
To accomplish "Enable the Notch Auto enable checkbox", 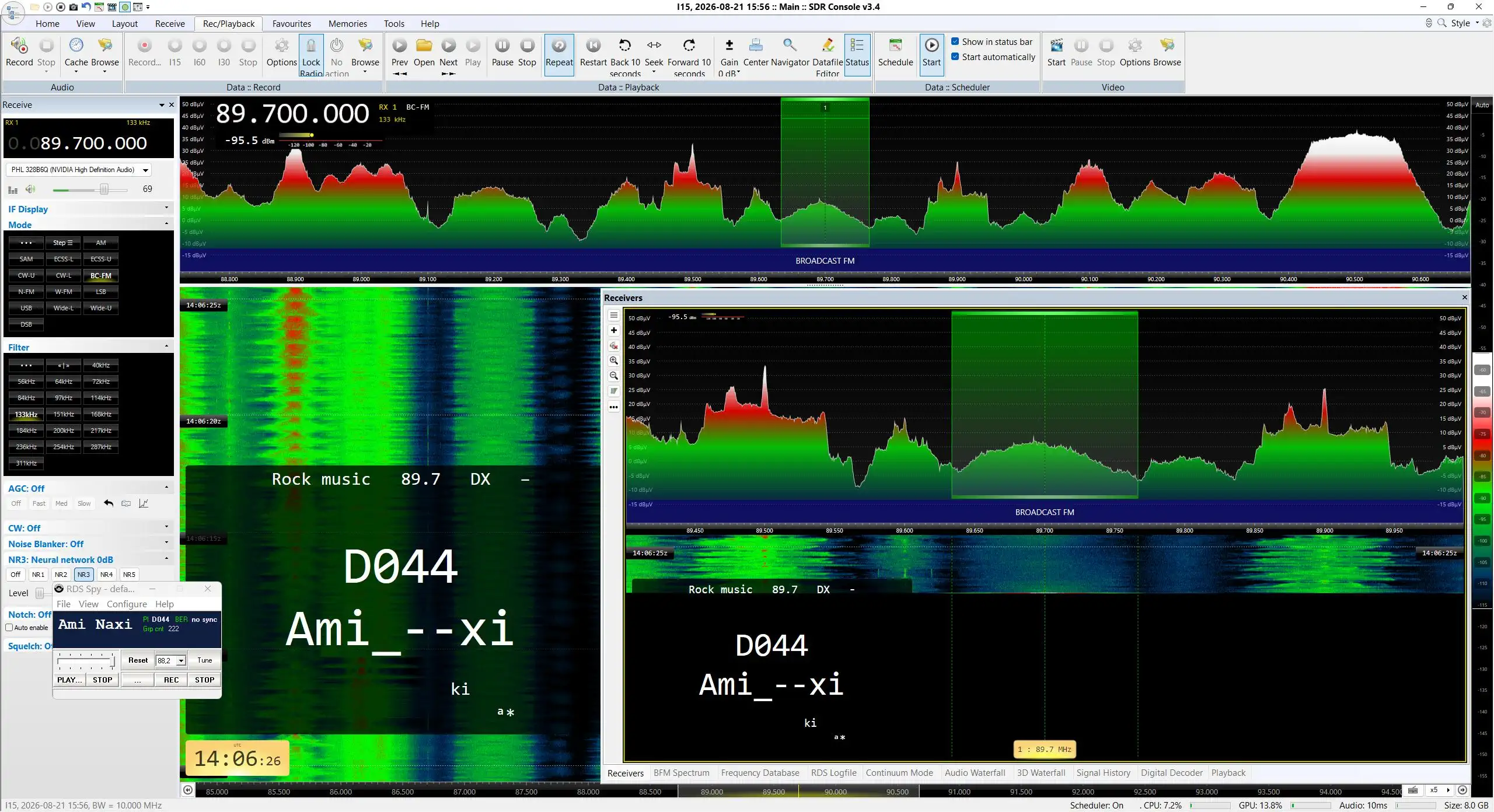I will (x=9, y=628).
